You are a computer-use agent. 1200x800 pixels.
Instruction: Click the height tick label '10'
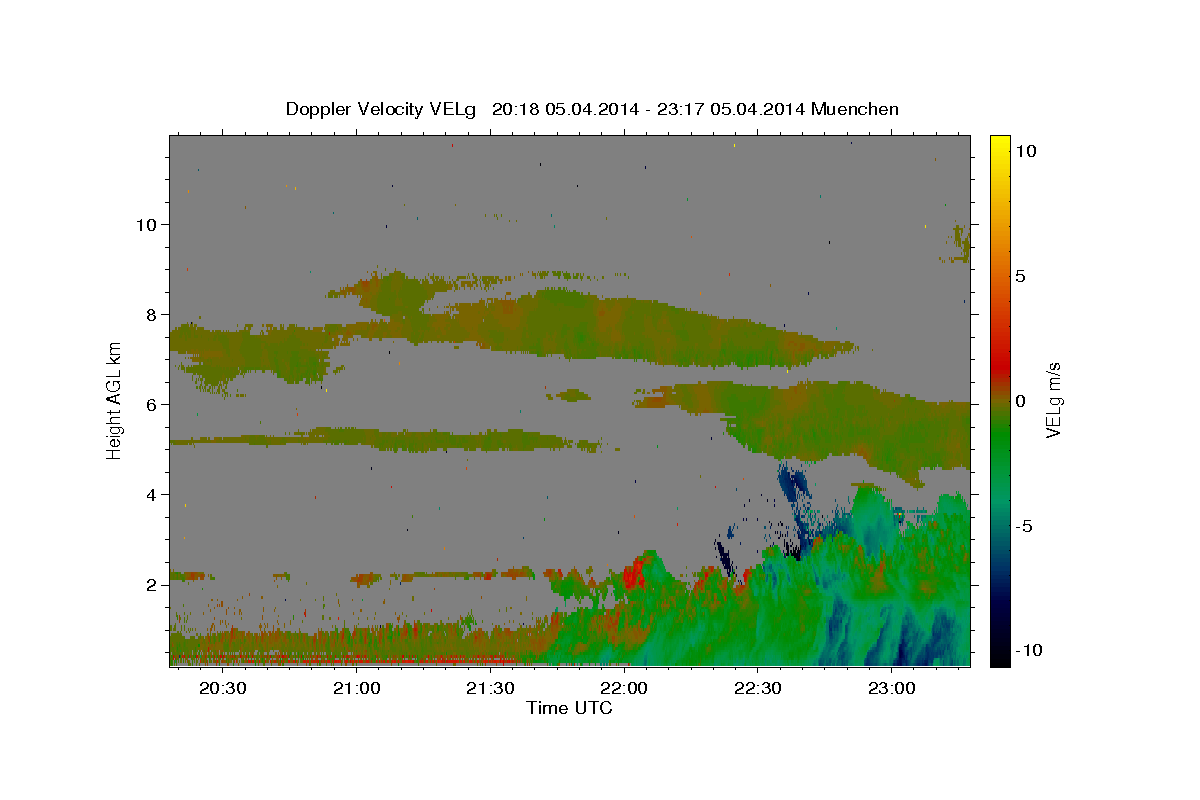tap(146, 224)
